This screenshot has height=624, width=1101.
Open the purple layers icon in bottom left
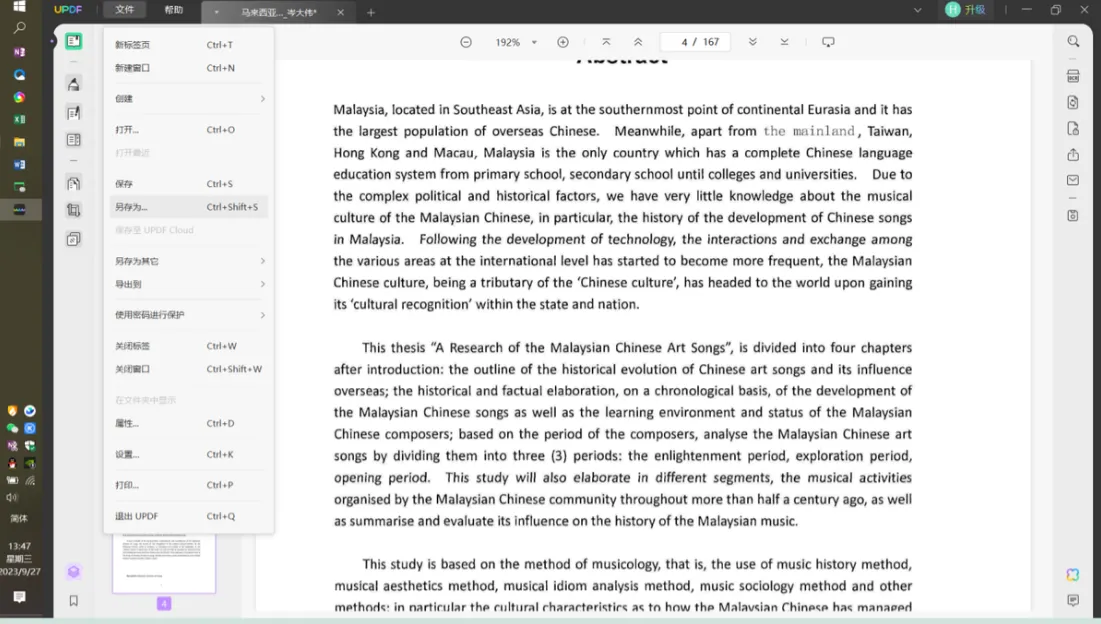pyautogui.click(x=74, y=571)
